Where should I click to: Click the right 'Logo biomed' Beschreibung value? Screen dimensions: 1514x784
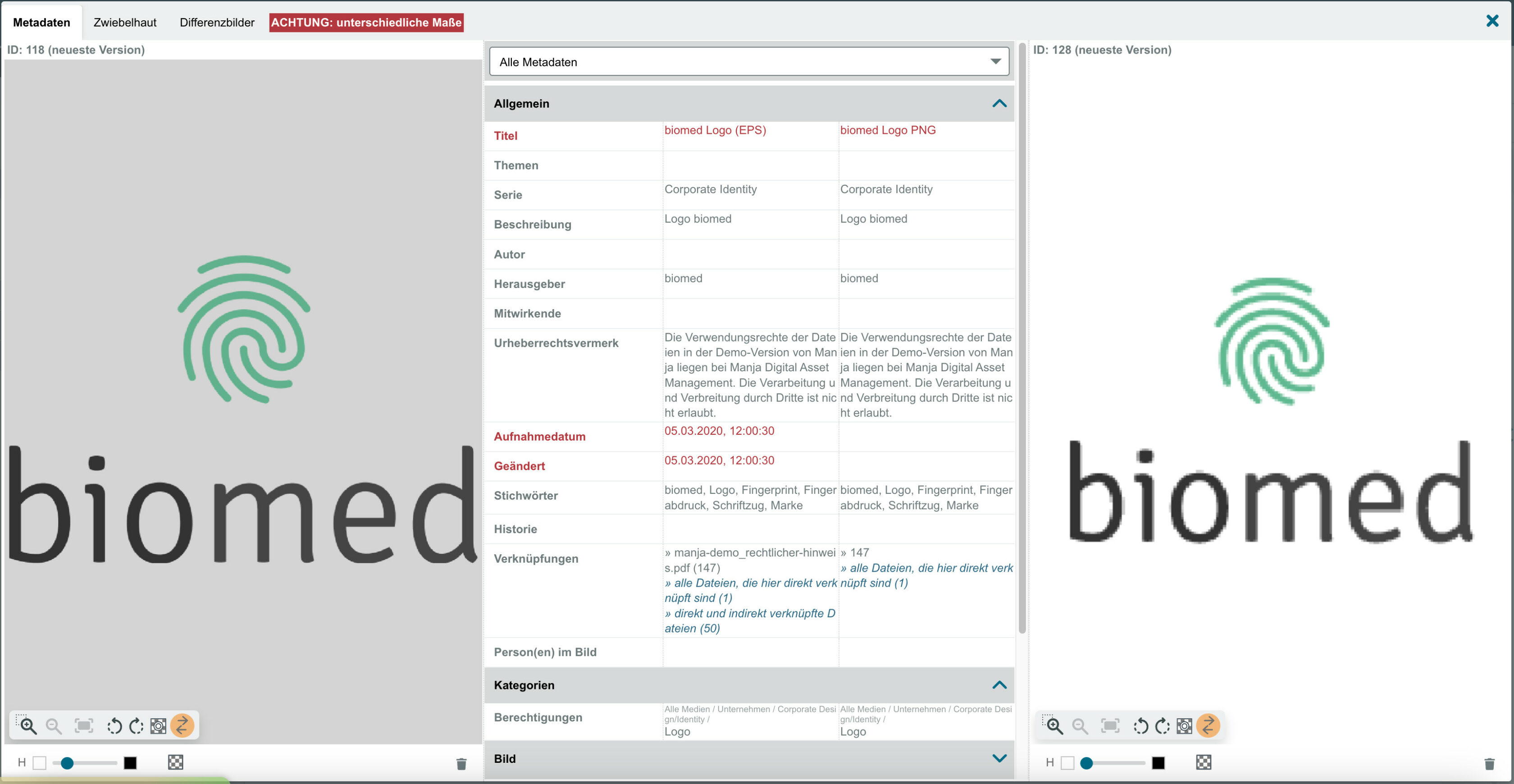(x=873, y=219)
